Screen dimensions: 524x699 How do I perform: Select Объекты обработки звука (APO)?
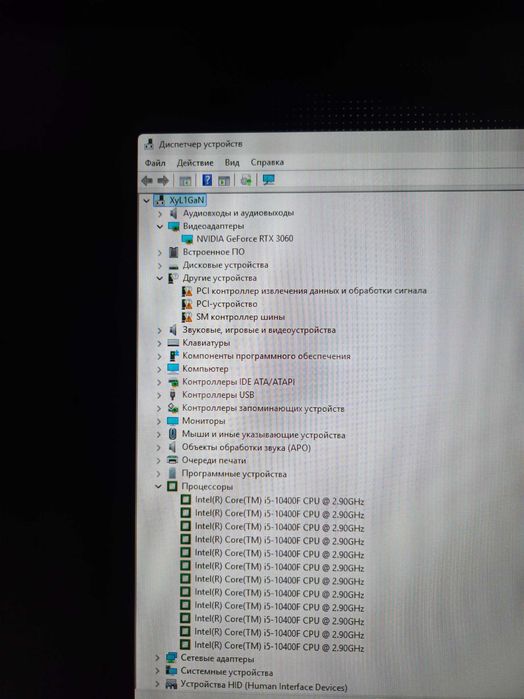coord(246,447)
